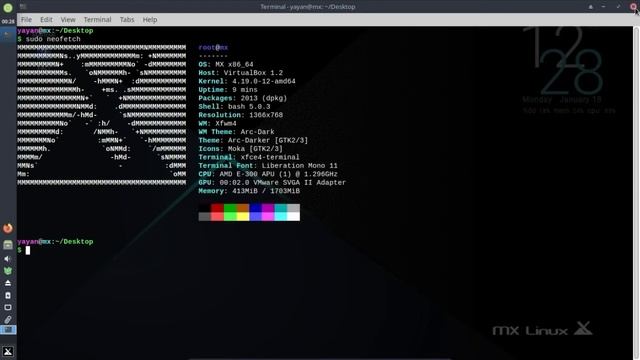Viewport: 640px width, 360px height.
Task: Open the File menu
Action: pos(26,20)
